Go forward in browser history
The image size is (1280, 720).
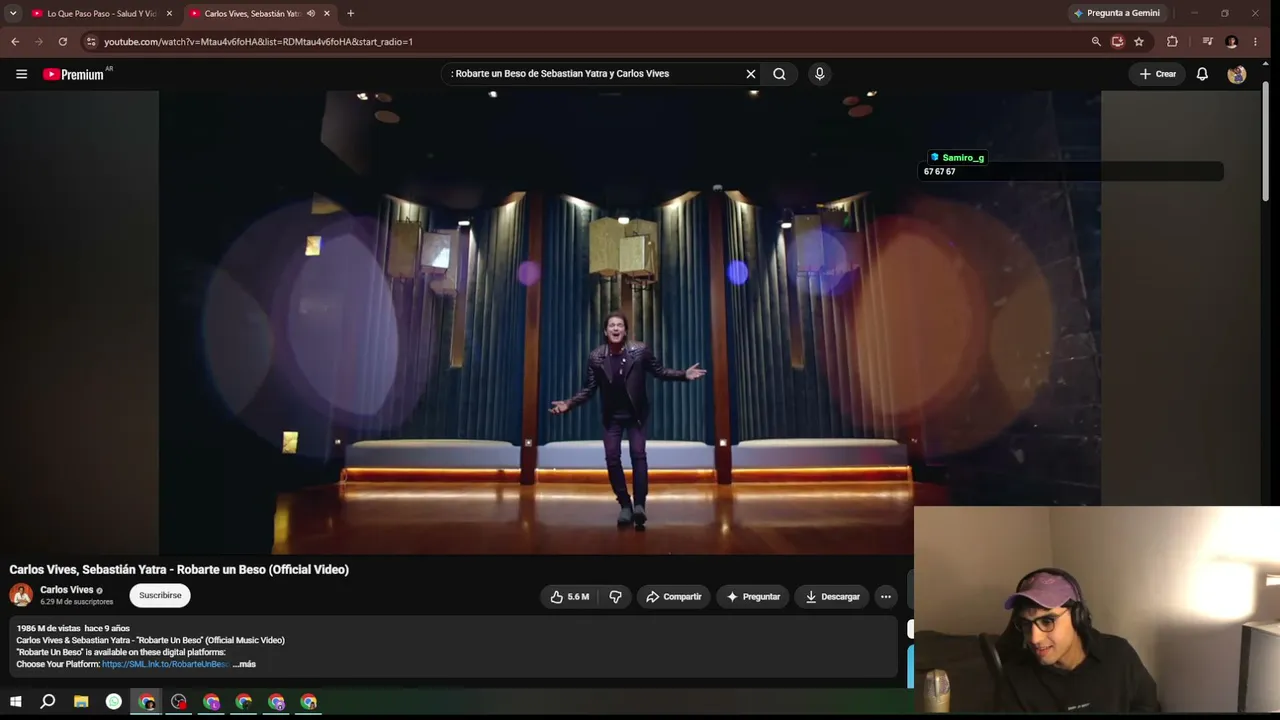pyautogui.click(x=39, y=42)
